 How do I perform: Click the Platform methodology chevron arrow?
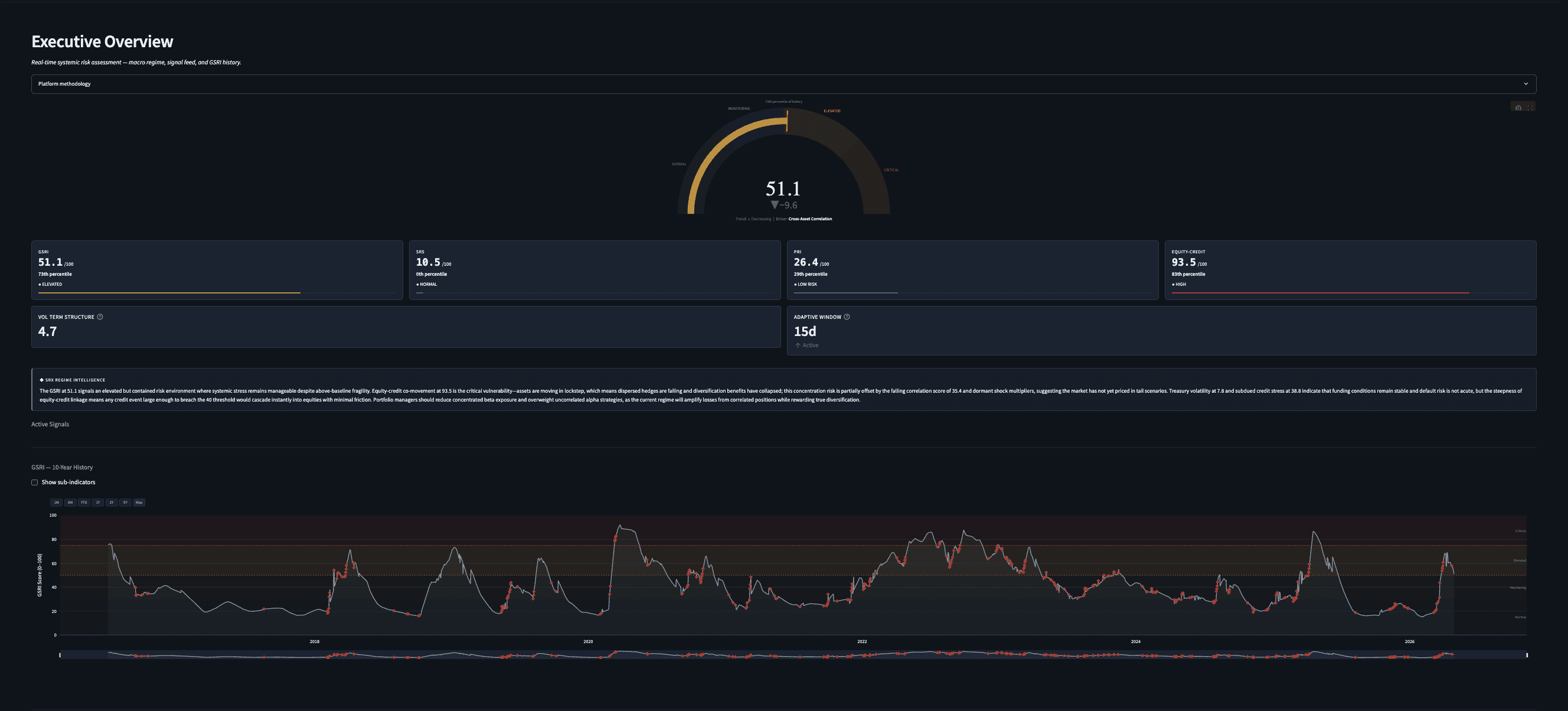click(x=1525, y=84)
